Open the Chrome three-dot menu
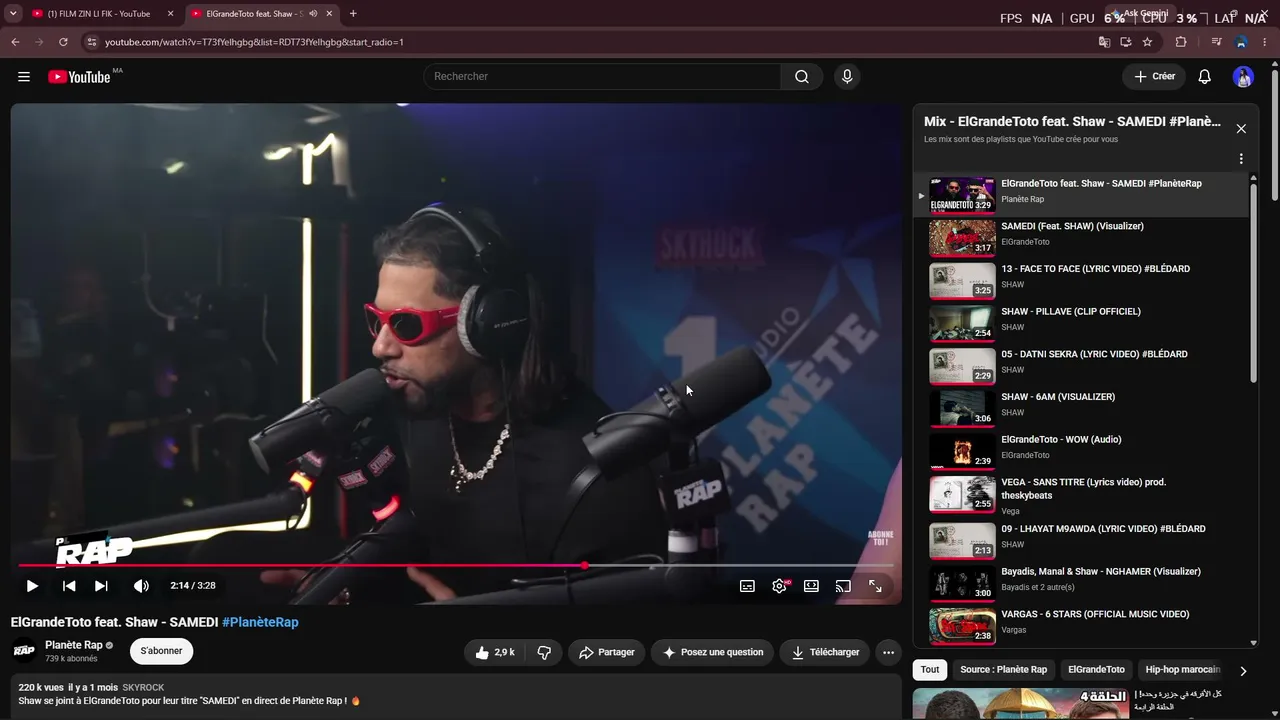 pos(1266,42)
